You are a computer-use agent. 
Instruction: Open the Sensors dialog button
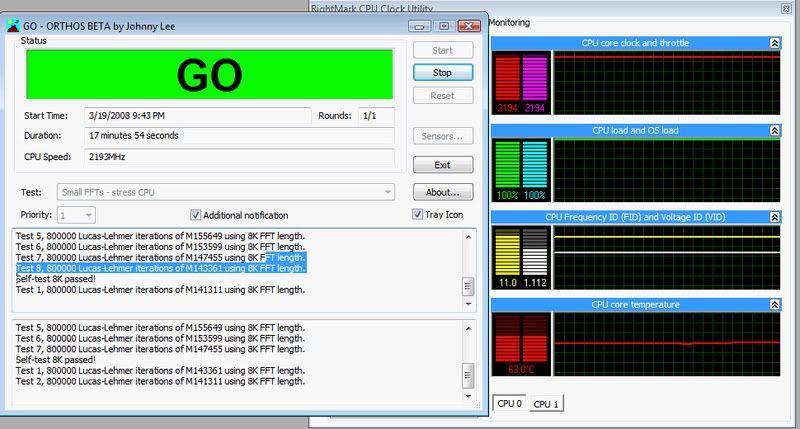pos(442,136)
